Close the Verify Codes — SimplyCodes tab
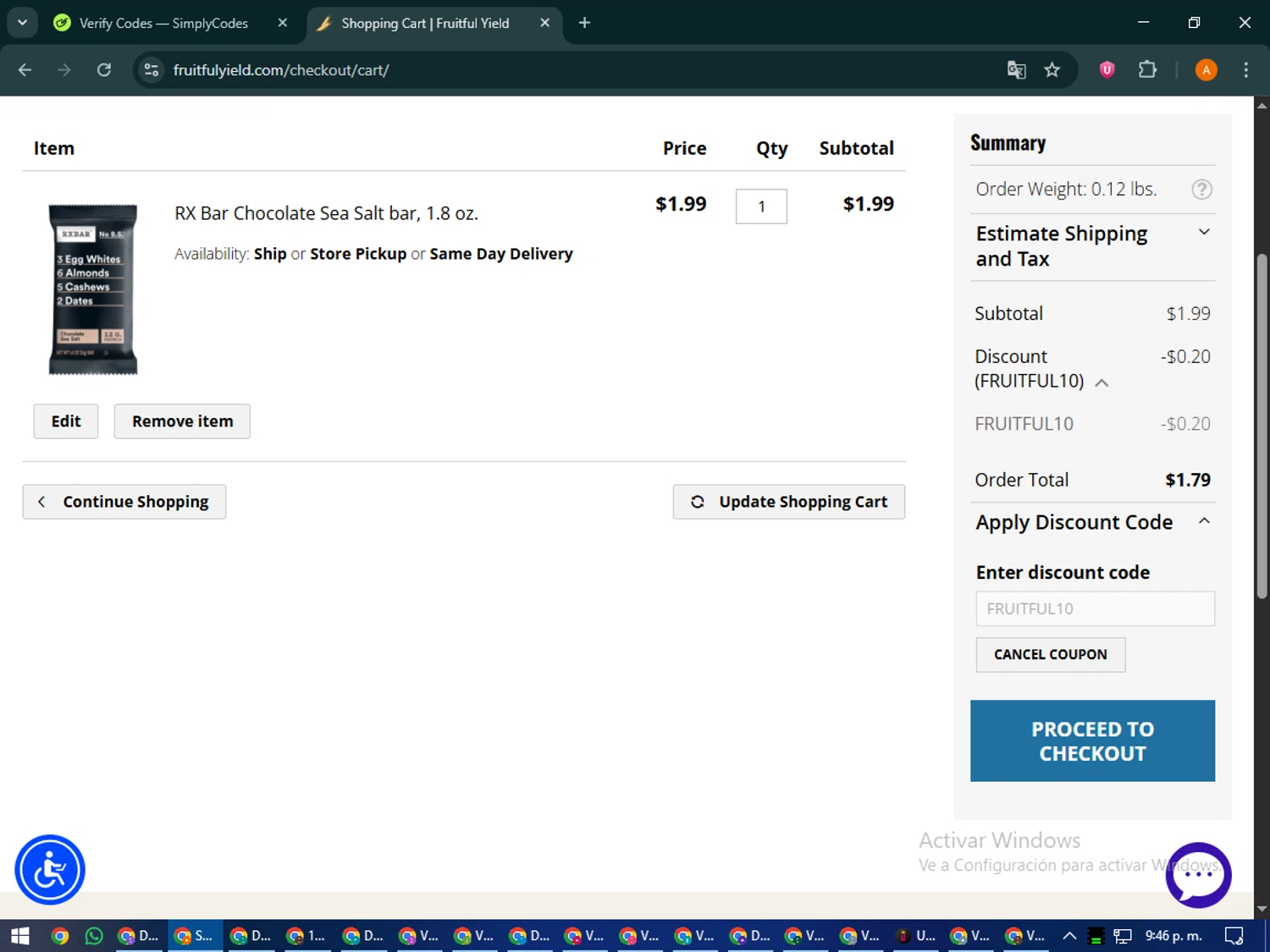The height and width of the screenshot is (952, 1270). click(x=283, y=23)
